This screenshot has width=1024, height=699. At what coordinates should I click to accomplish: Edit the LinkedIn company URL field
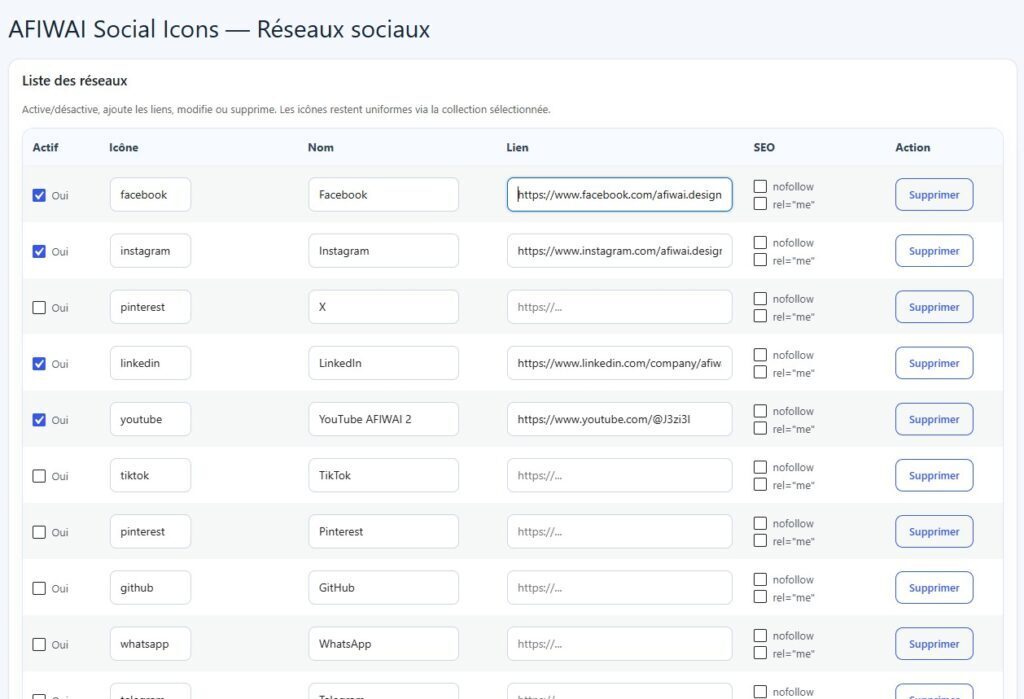(619, 363)
